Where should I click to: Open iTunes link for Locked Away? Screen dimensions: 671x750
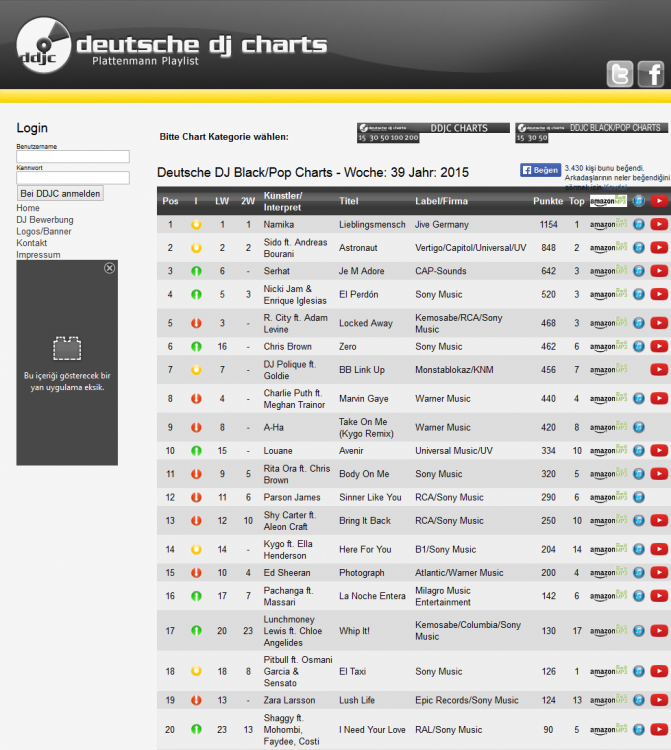(x=638, y=323)
